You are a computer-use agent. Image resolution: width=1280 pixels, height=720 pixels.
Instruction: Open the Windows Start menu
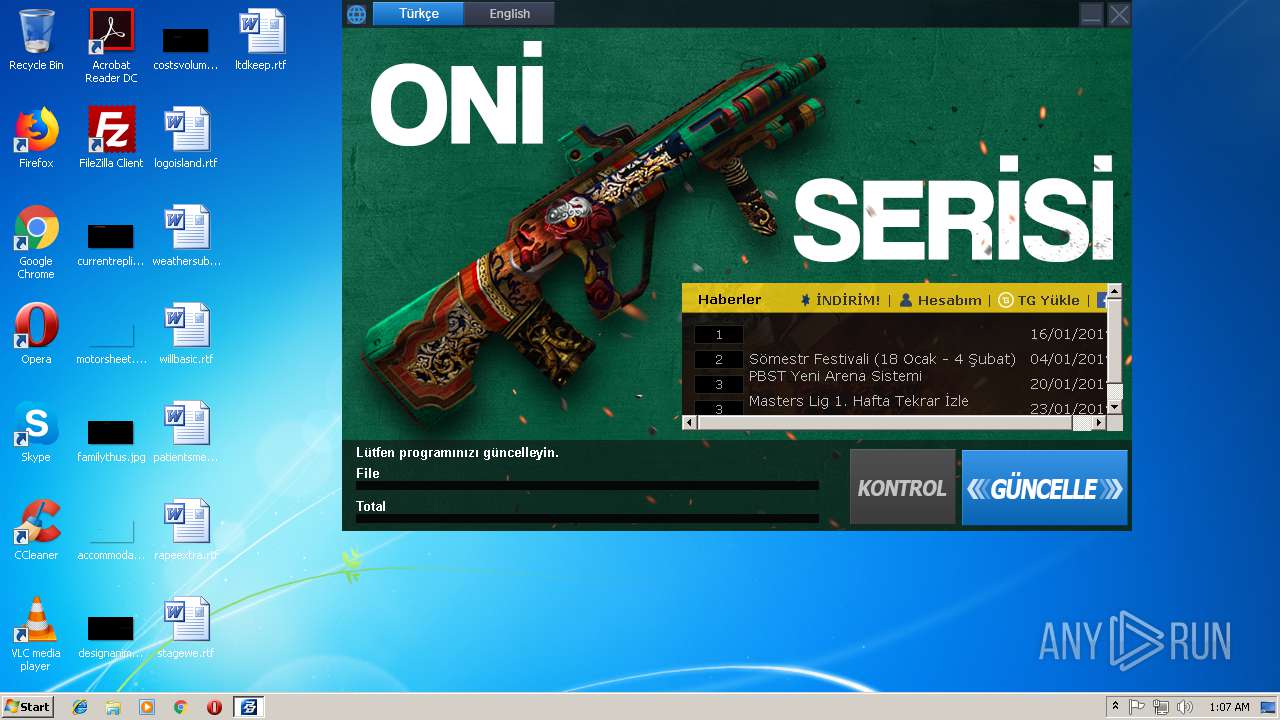point(28,707)
